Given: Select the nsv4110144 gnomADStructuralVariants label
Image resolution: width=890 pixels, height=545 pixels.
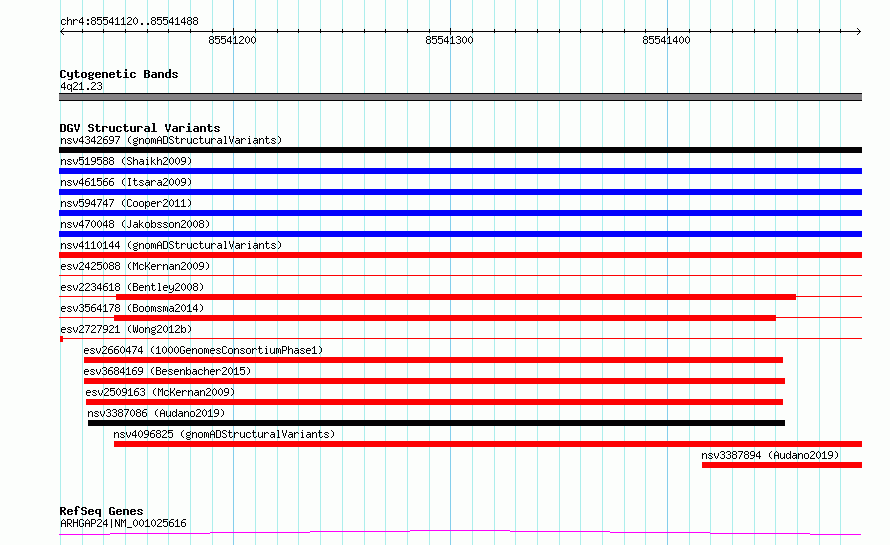Looking at the screenshot, I should coord(171,245).
